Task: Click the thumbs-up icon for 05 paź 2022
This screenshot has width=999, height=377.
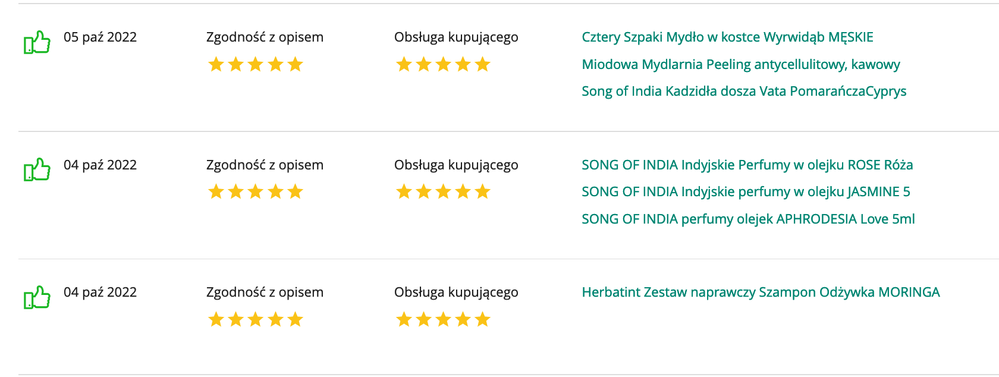Action: (x=37, y=43)
